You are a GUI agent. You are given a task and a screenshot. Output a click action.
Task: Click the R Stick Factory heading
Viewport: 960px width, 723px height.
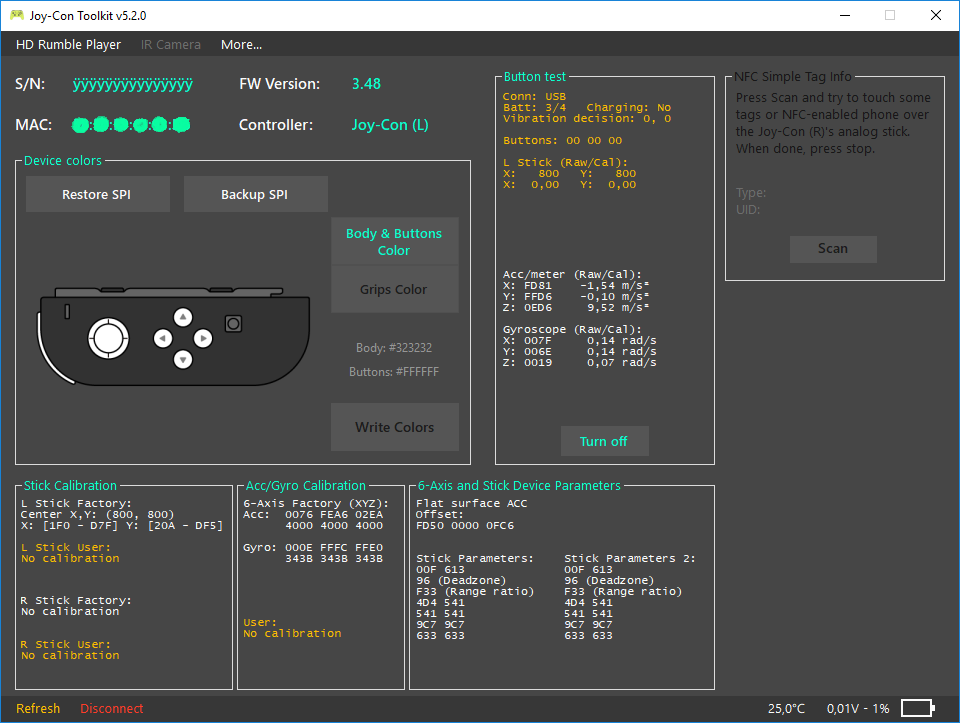click(76, 601)
